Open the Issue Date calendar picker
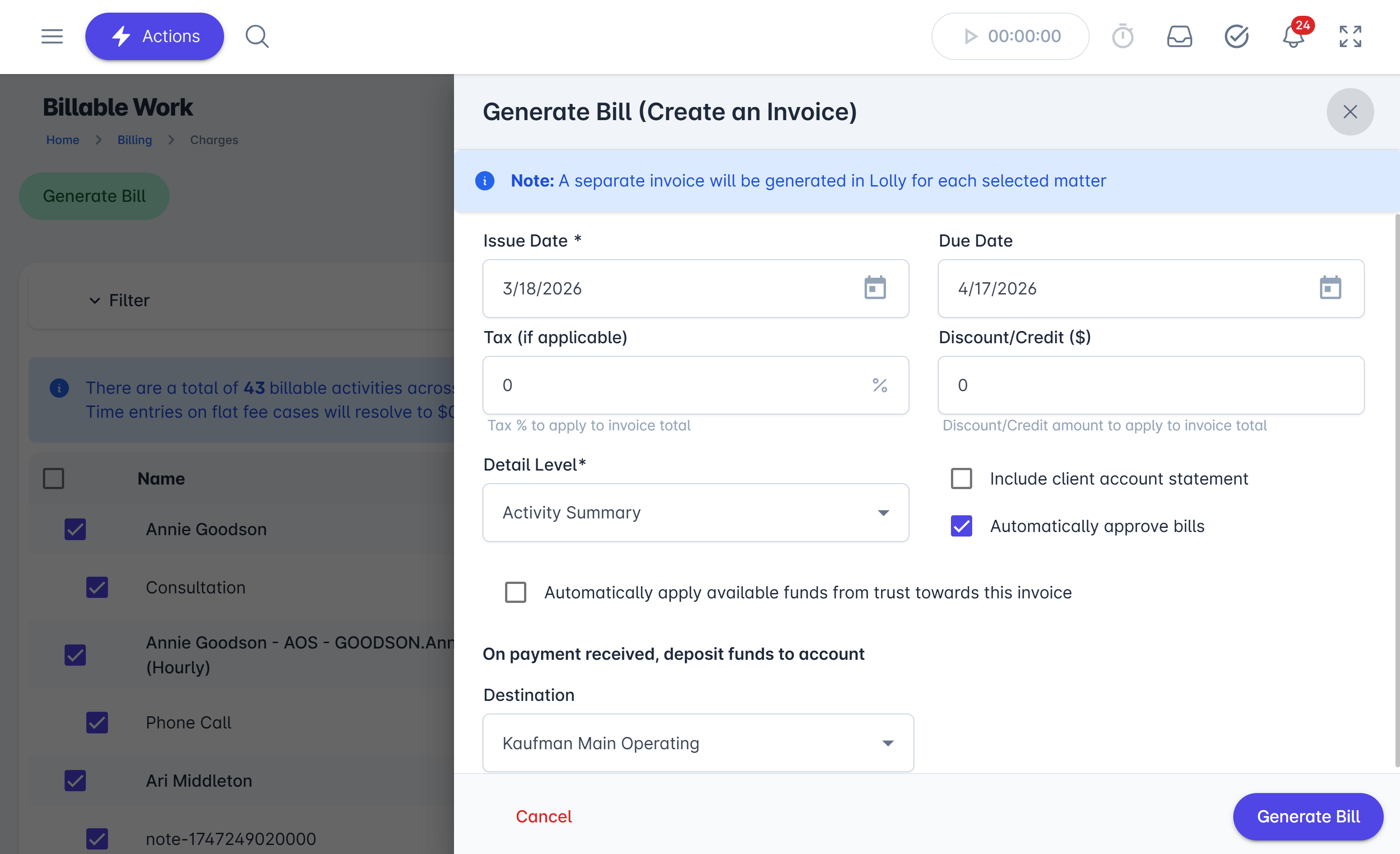The width and height of the screenshot is (1400, 854). pyautogui.click(x=875, y=288)
